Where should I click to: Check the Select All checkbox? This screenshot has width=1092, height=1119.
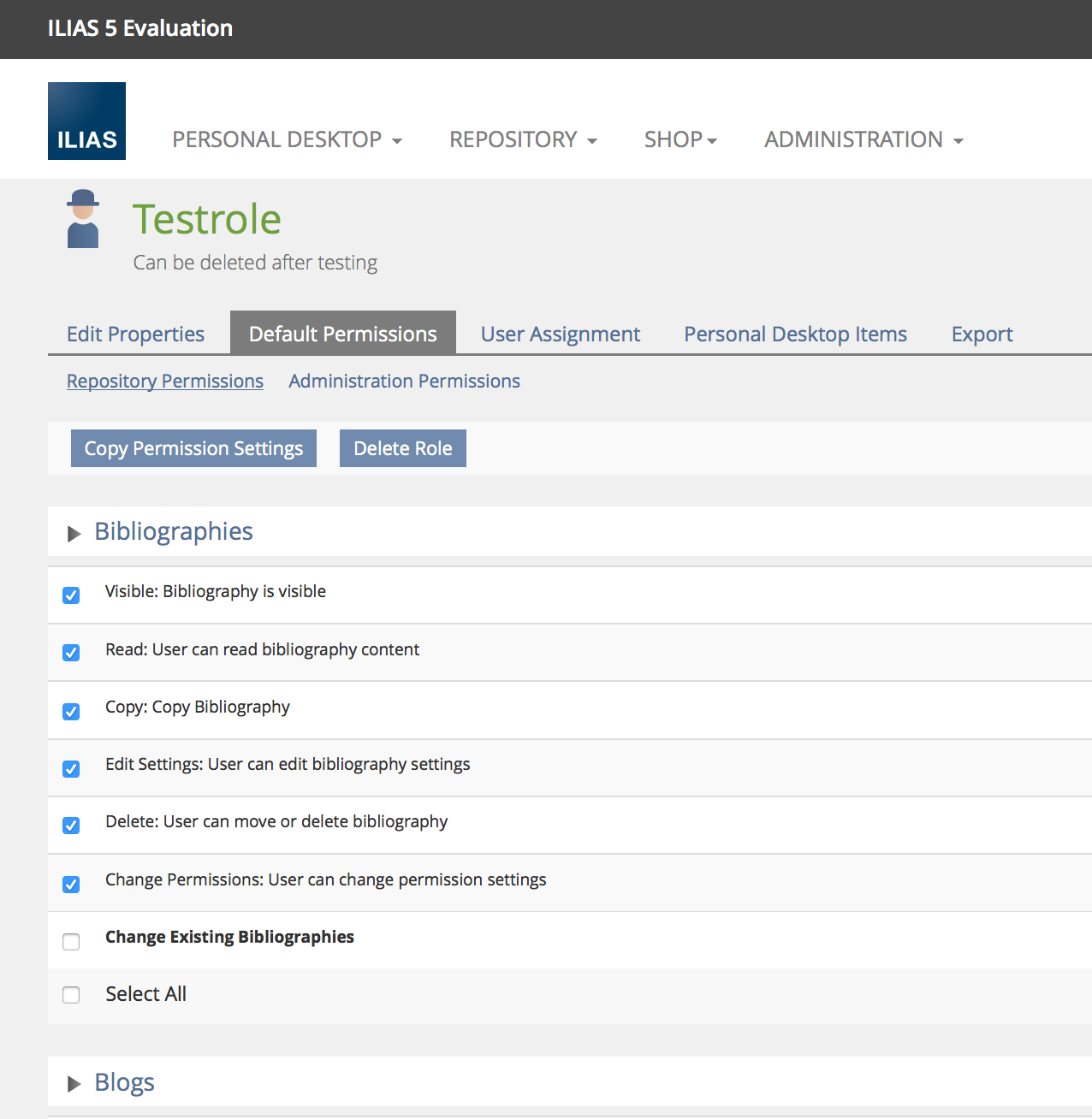[71, 995]
